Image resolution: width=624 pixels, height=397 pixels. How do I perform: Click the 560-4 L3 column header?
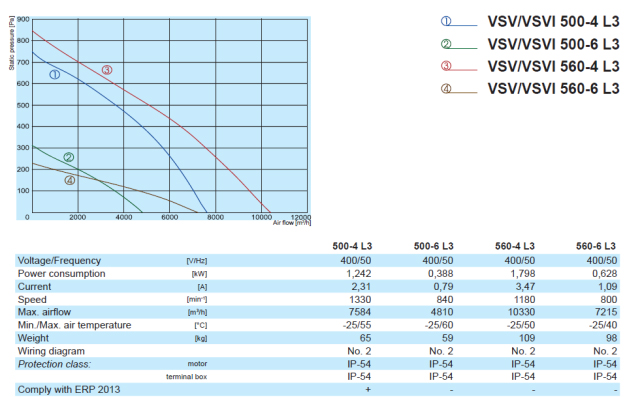[x=515, y=246]
